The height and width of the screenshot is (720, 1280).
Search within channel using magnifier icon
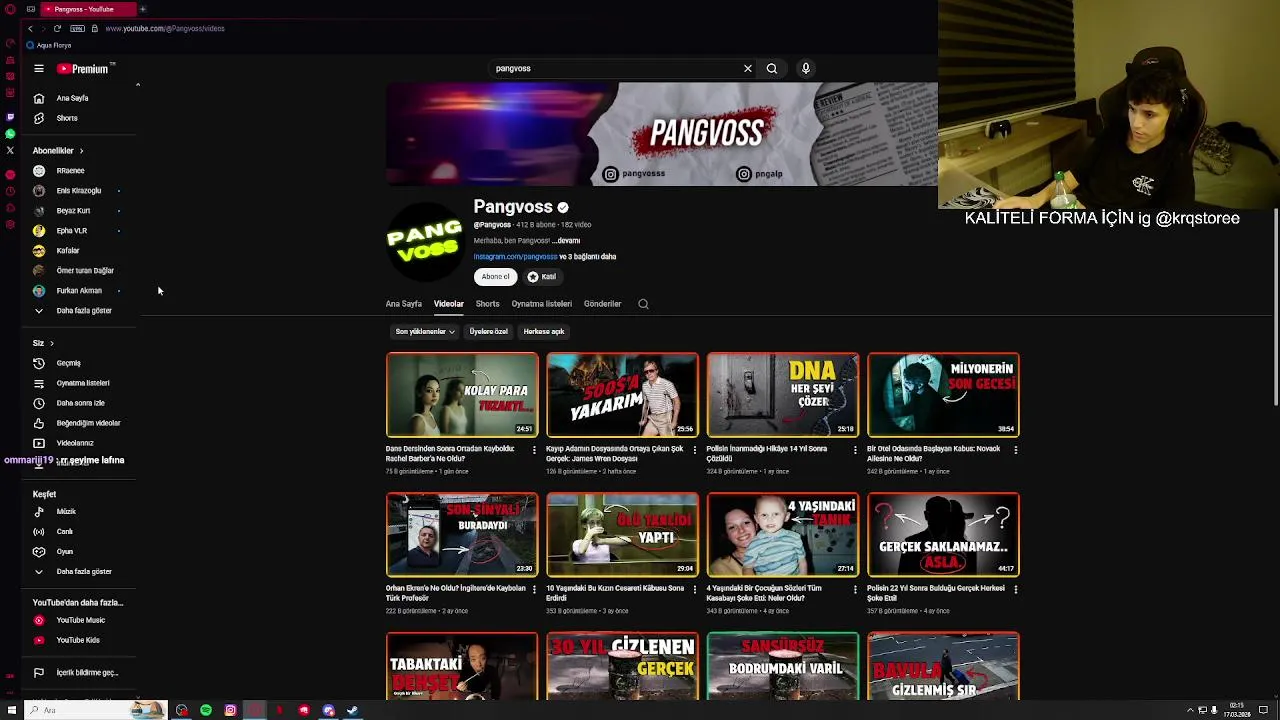tap(643, 304)
